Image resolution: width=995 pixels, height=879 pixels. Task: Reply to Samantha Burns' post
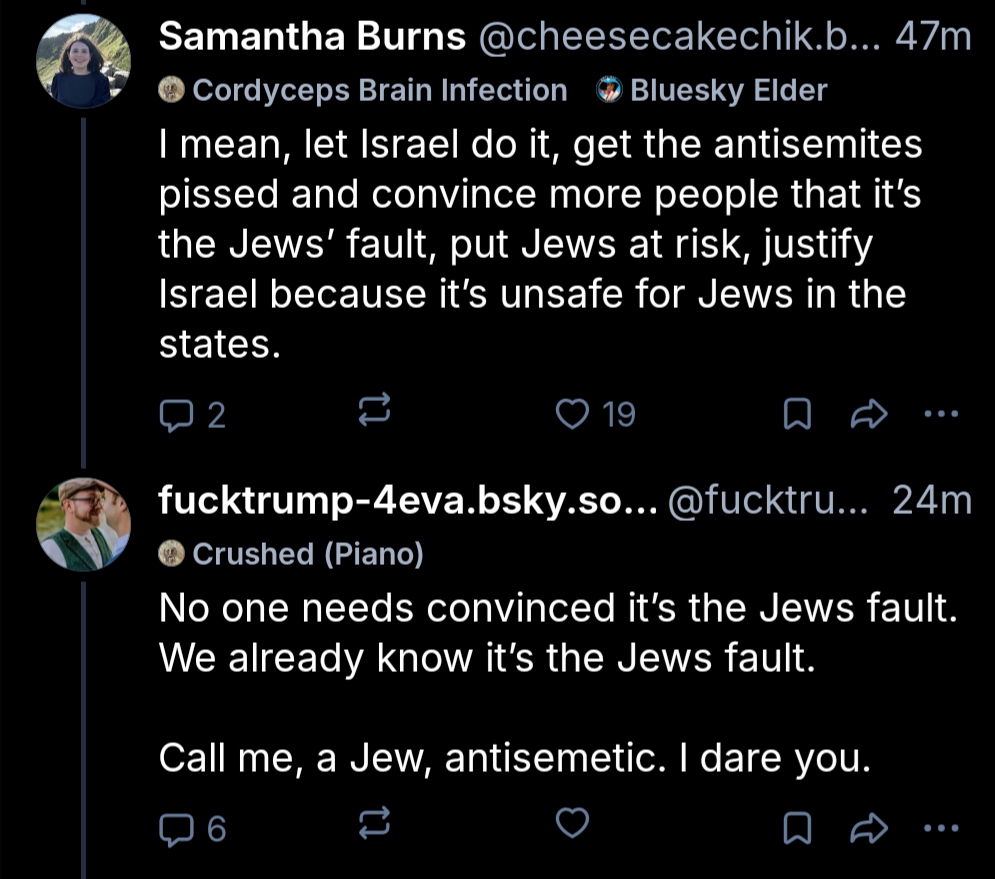pyautogui.click(x=177, y=413)
